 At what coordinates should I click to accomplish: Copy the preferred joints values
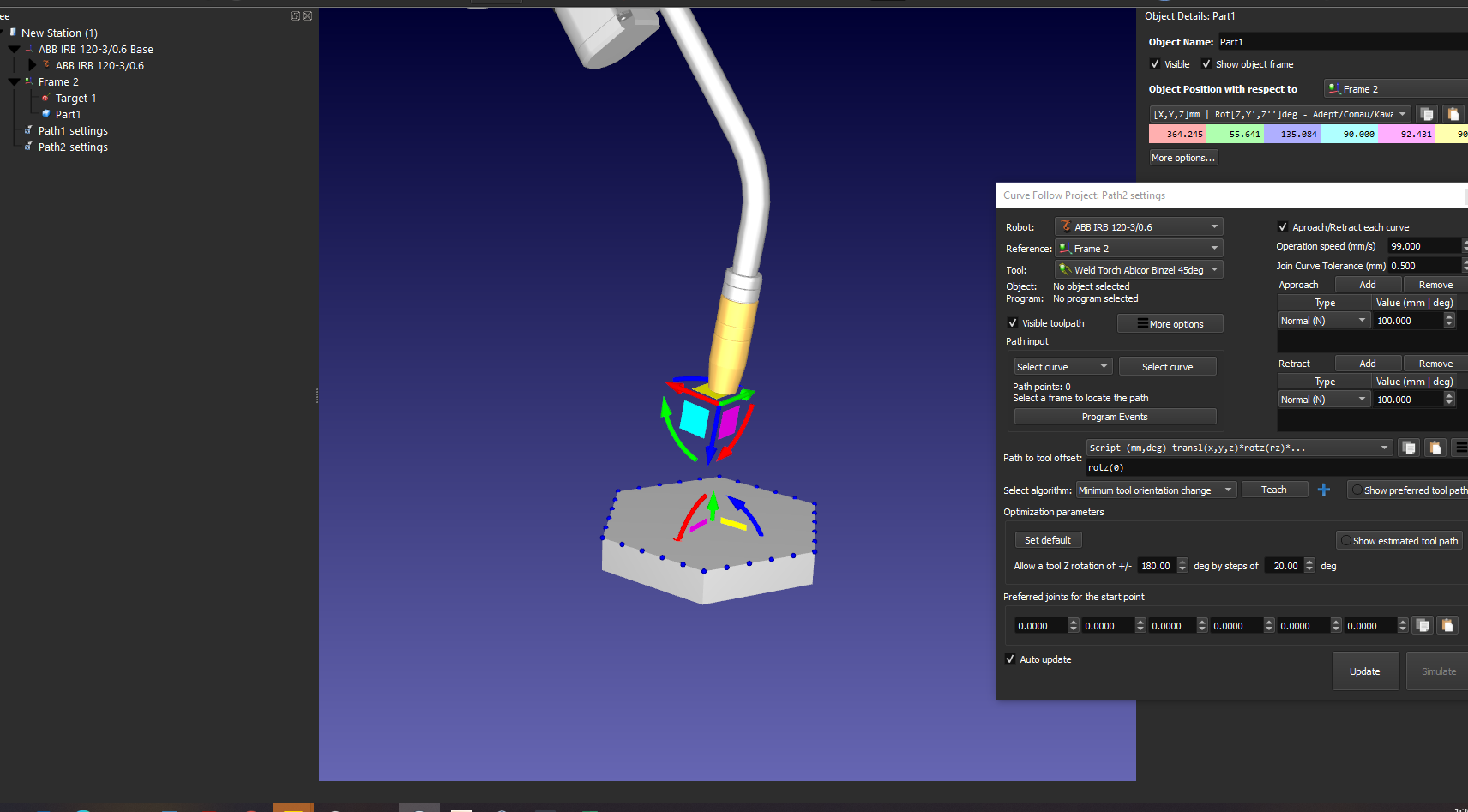[x=1423, y=626]
